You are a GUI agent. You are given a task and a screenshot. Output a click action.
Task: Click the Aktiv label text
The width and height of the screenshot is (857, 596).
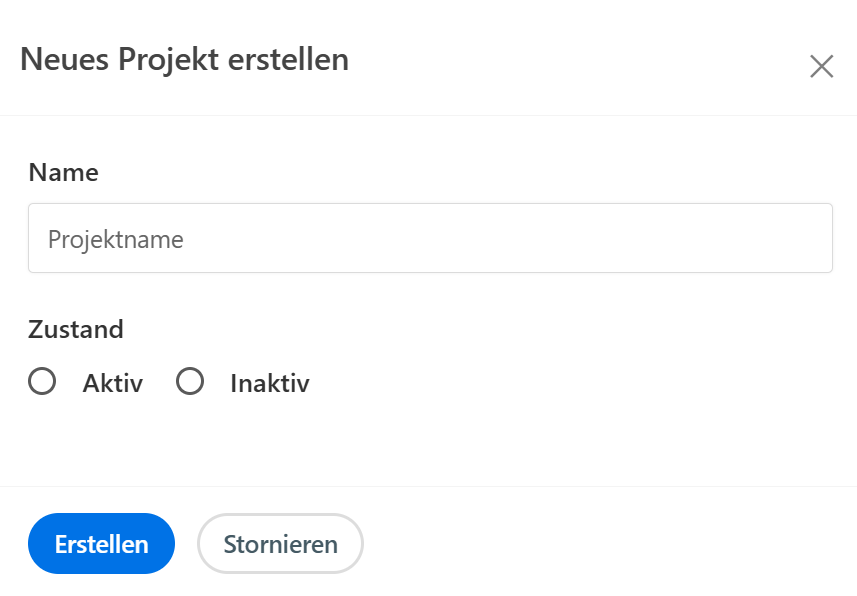tap(112, 383)
